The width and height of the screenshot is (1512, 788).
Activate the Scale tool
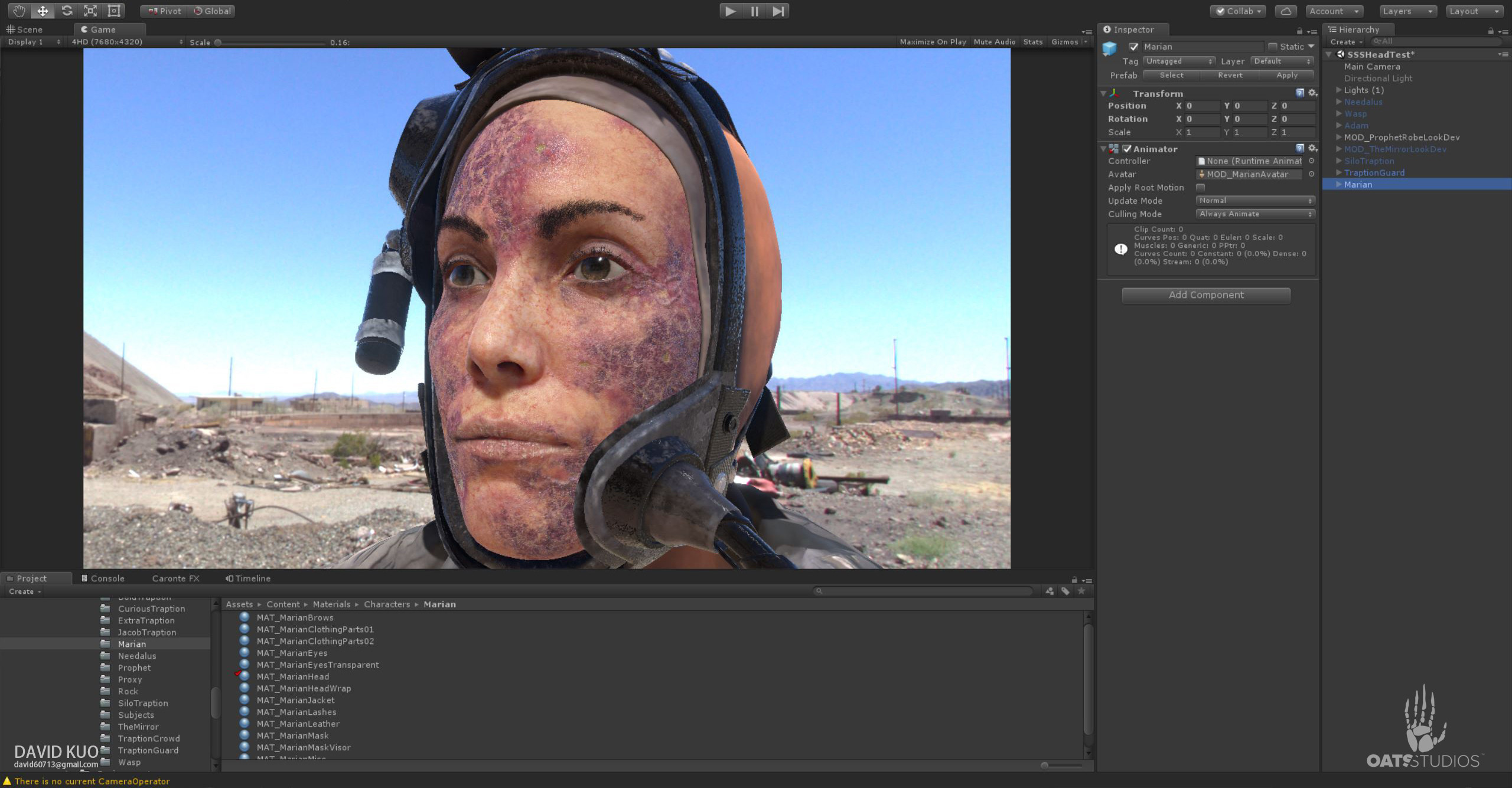[x=90, y=11]
